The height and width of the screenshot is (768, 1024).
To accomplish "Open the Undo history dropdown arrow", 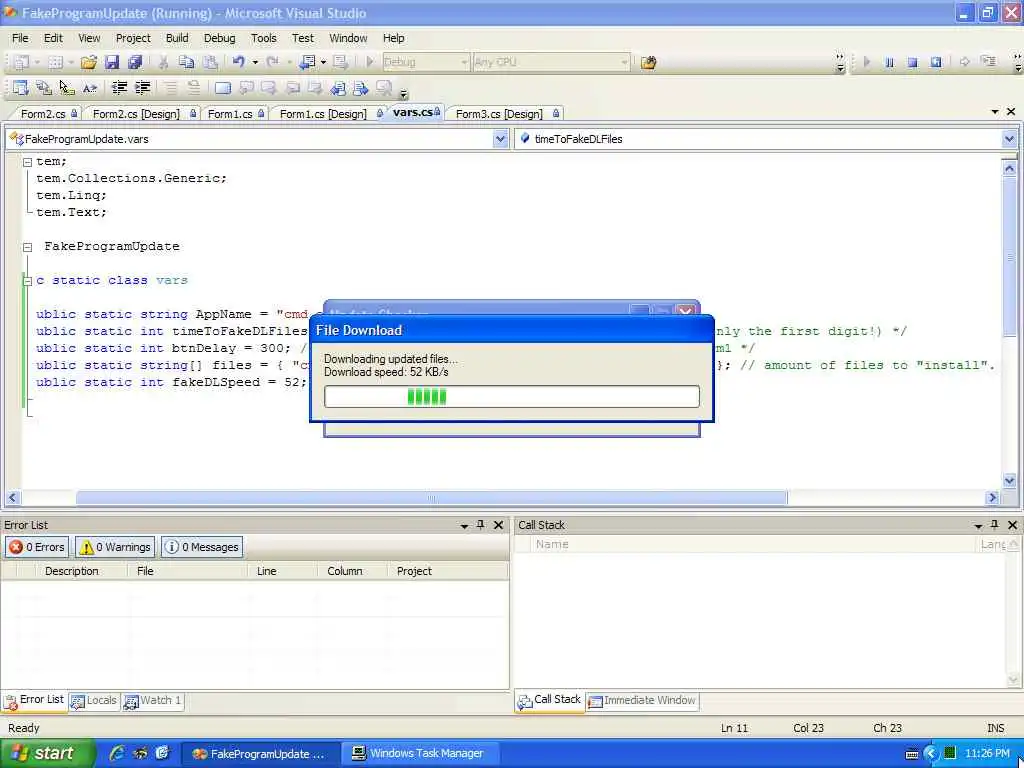I will [x=255, y=62].
